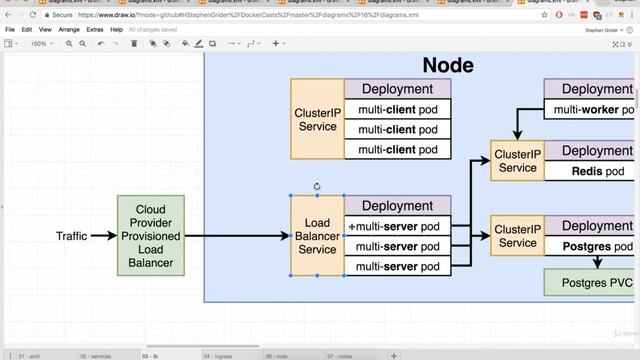The width and height of the screenshot is (640, 360).
Task: Select the multi-worker pod cell
Action: coord(590,109)
